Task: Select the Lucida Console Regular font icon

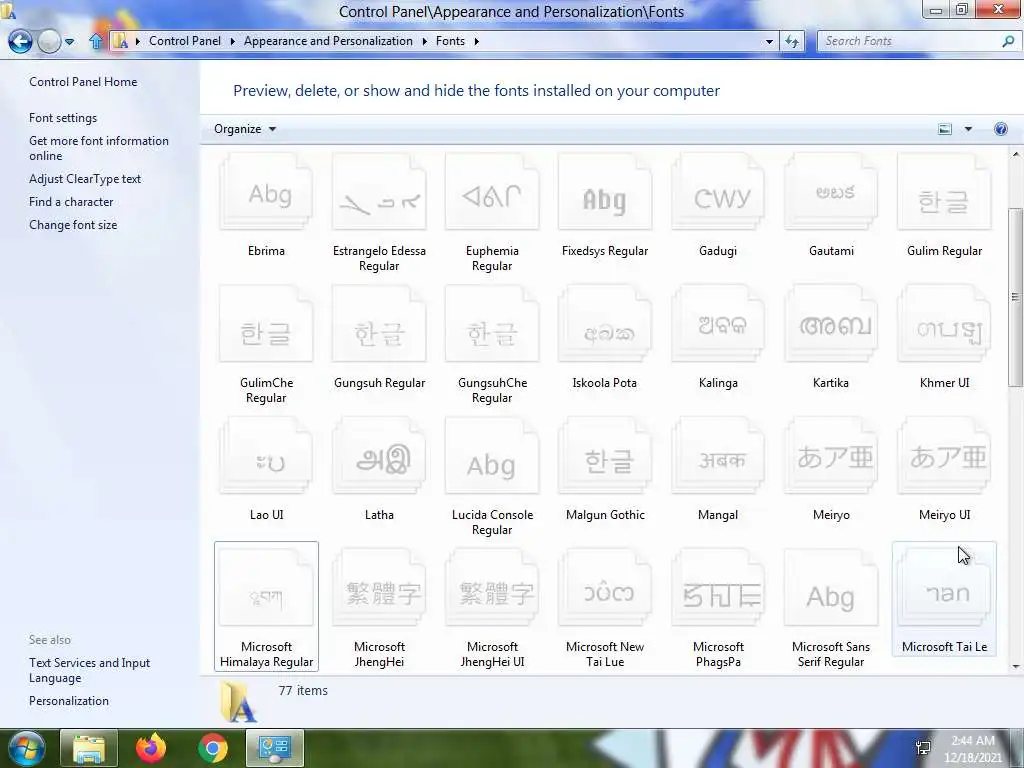Action: pyautogui.click(x=492, y=456)
